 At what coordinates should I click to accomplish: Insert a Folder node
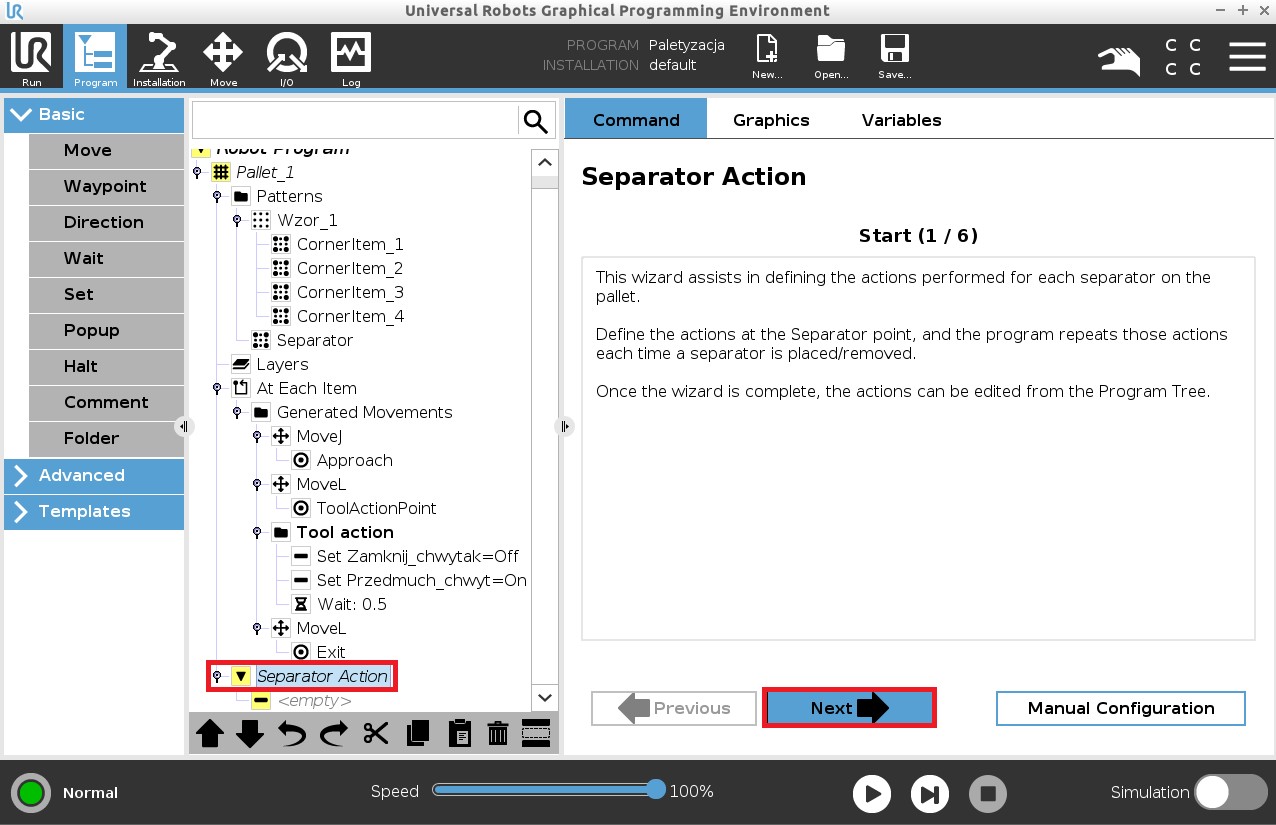[106, 438]
